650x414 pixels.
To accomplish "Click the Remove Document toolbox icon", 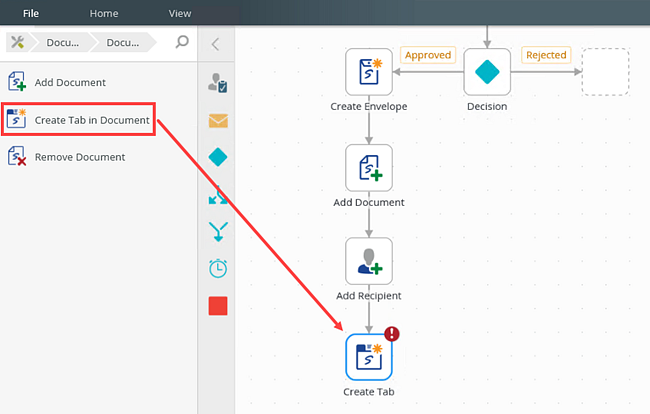I will tap(17, 156).
